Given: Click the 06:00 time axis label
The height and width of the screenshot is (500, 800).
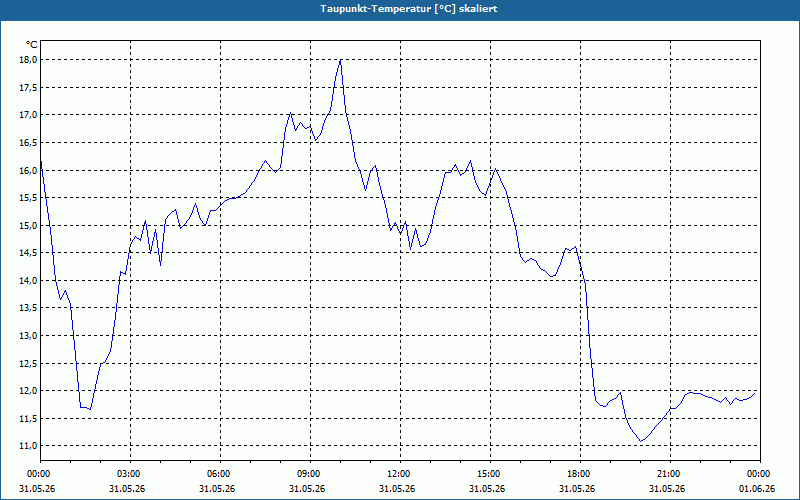Looking at the screenshot, I should 220,474.
